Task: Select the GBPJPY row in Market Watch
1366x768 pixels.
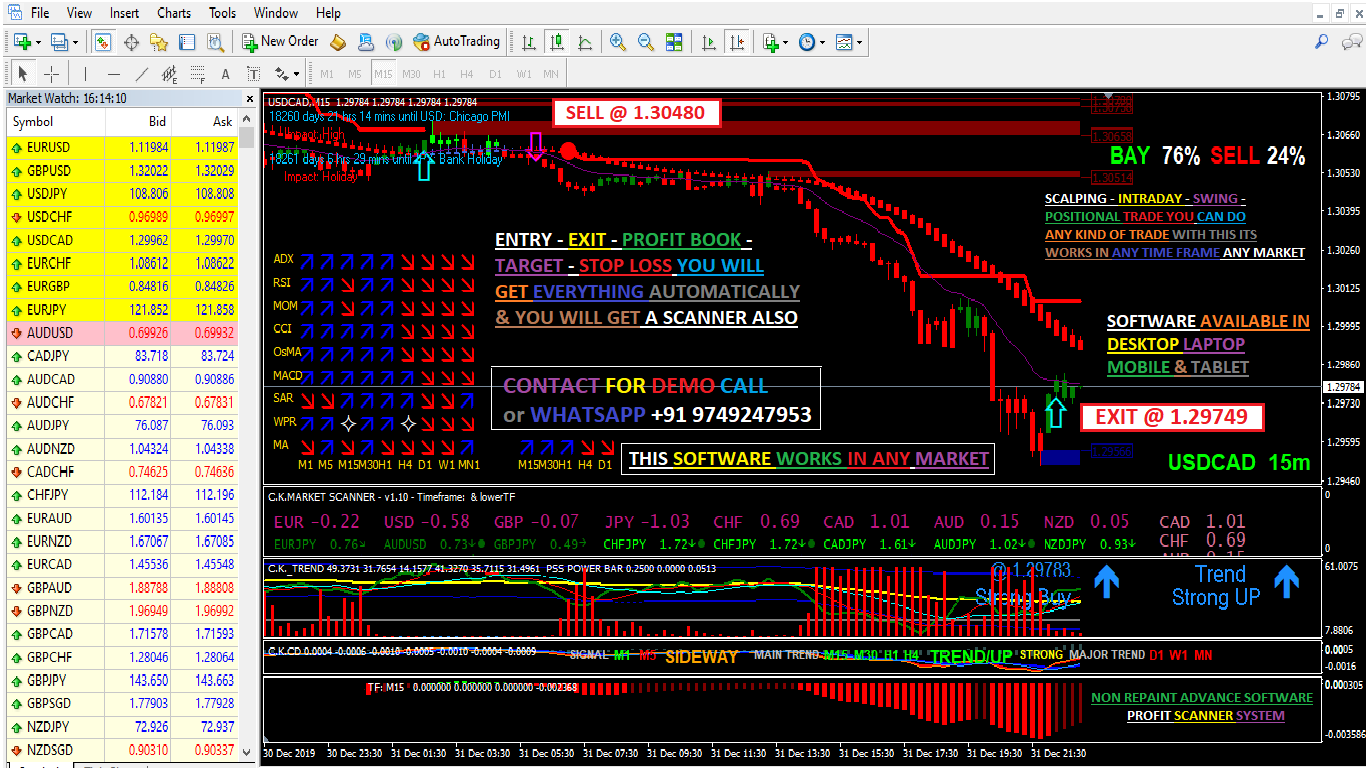Action: (122, 680)
